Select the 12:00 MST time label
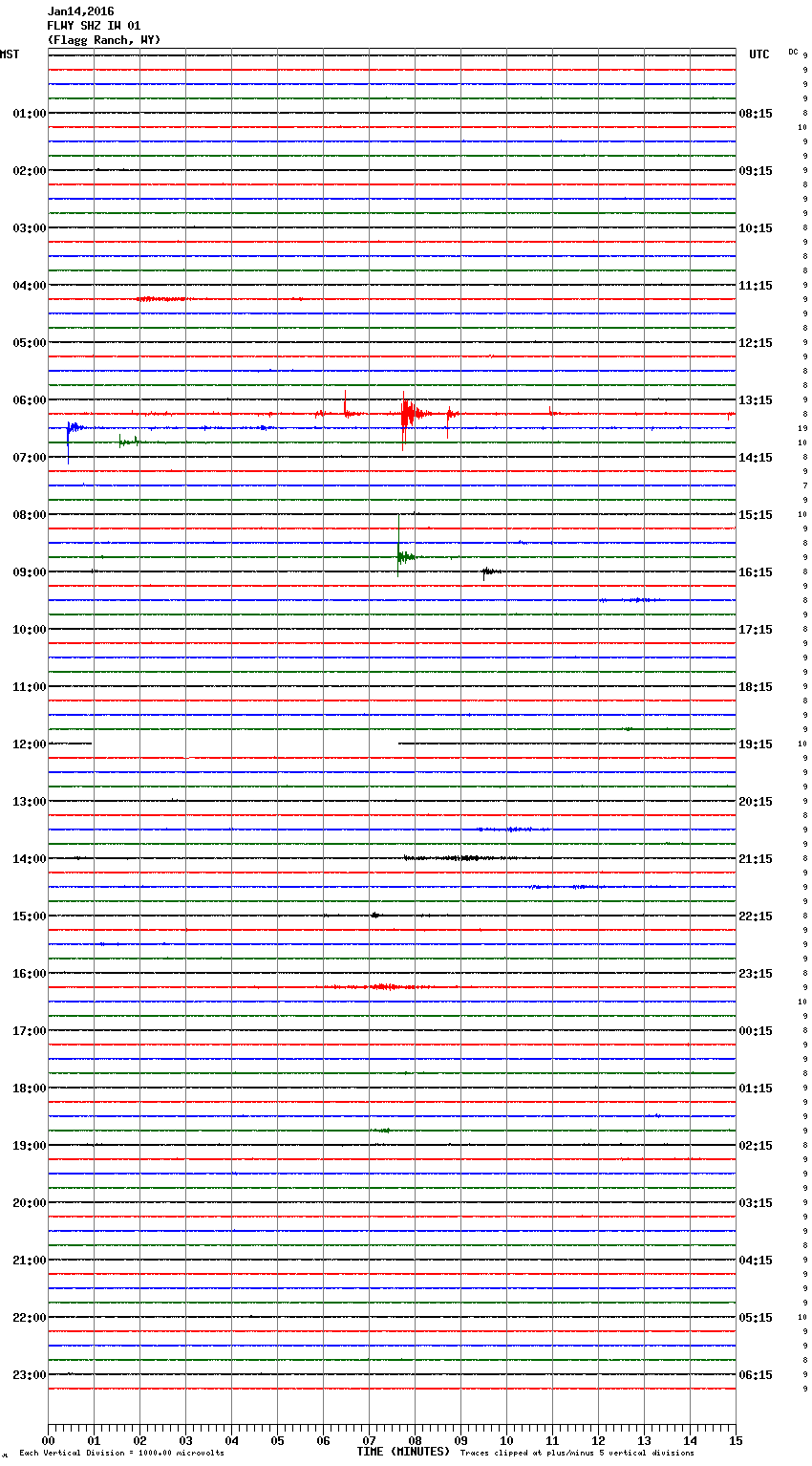Screen dimensions: 812x1466 point(30,744)
